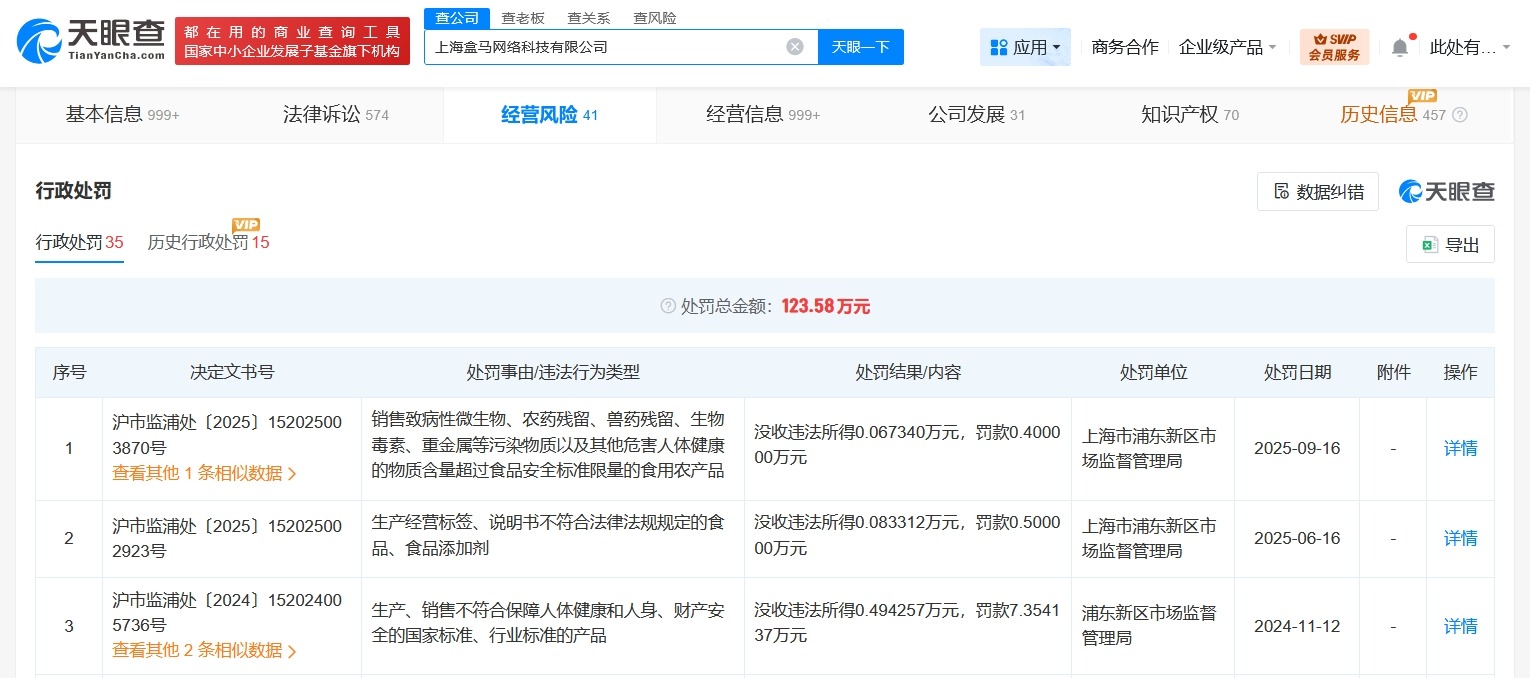Click the question mark beside 处罚总金额
The height and width of the screenshot is (678, 1530).
pyautogui.click(x=666, y=306)
